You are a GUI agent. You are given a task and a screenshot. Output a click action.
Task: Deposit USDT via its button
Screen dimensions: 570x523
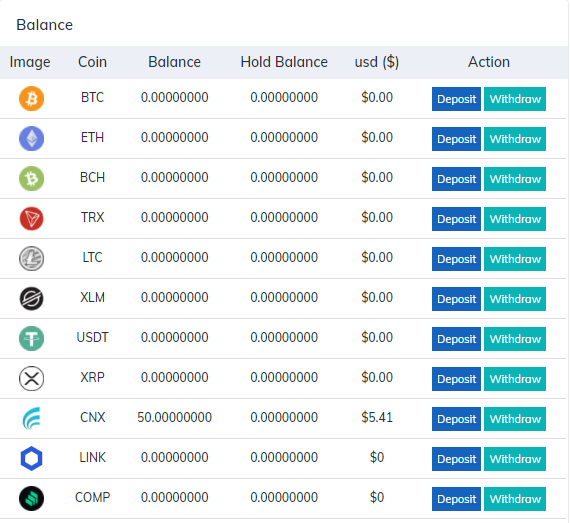click(456, 339)
